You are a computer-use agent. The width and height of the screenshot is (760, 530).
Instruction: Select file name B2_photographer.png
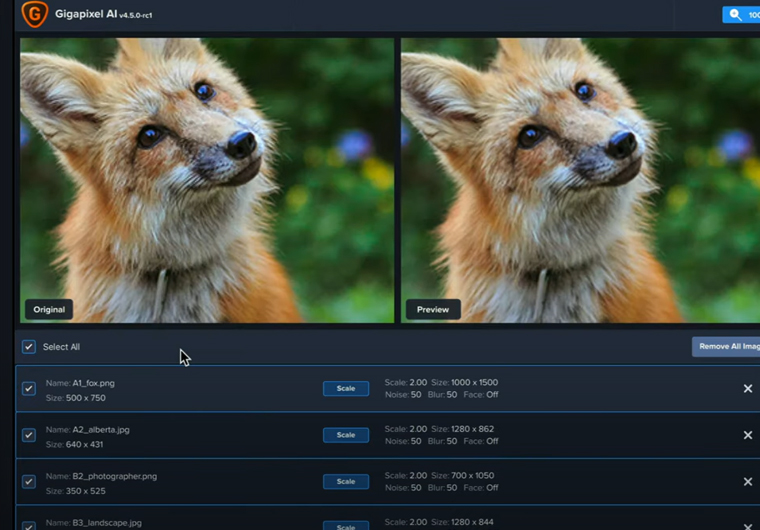pos(115,476)
